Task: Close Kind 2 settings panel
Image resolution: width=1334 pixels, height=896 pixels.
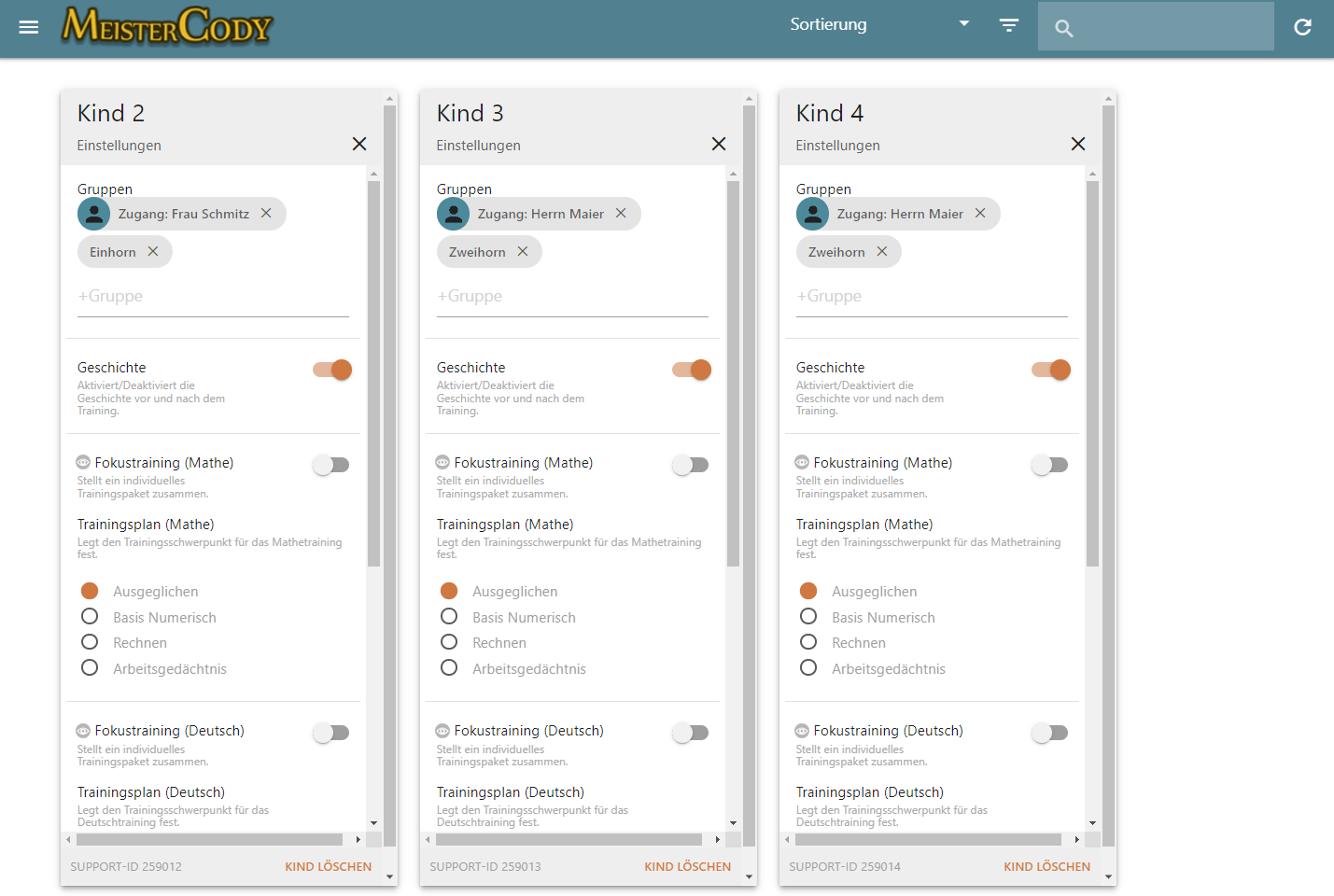Action: click(359, 144)
